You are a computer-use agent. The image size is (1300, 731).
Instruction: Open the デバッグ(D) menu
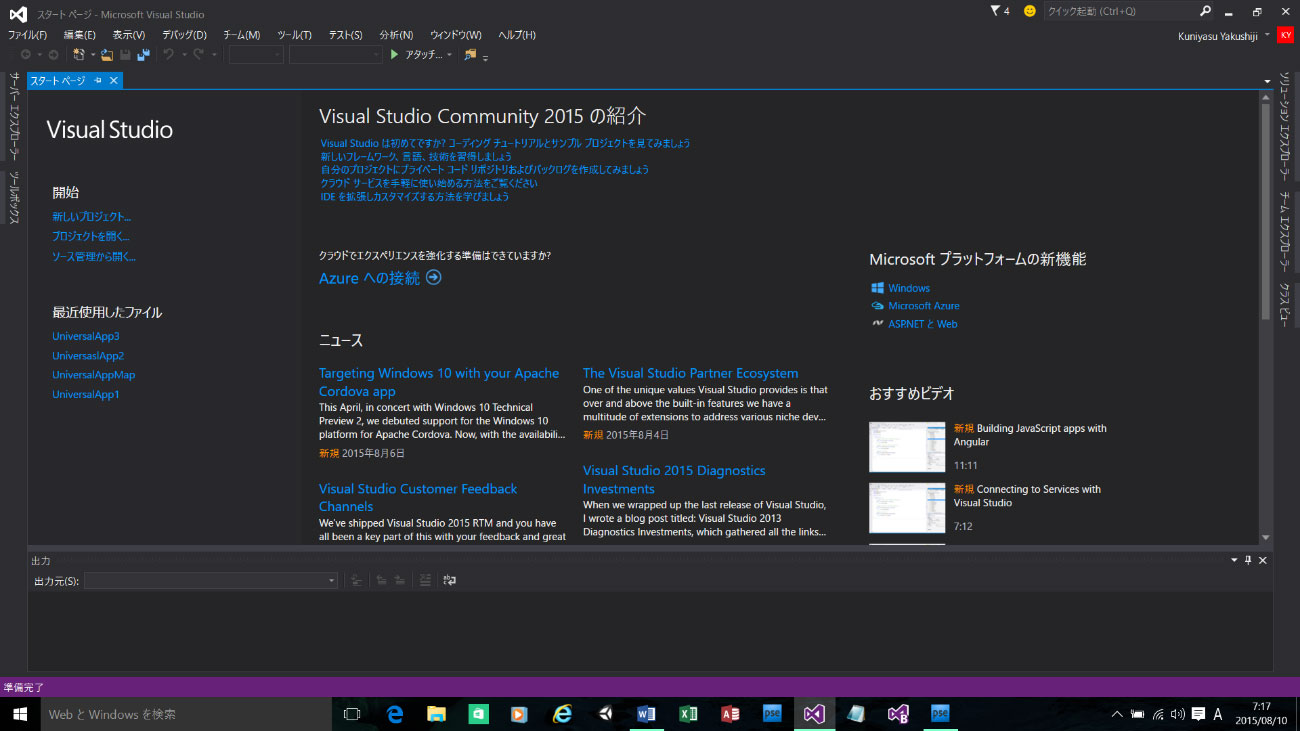[x=184, y=35]
